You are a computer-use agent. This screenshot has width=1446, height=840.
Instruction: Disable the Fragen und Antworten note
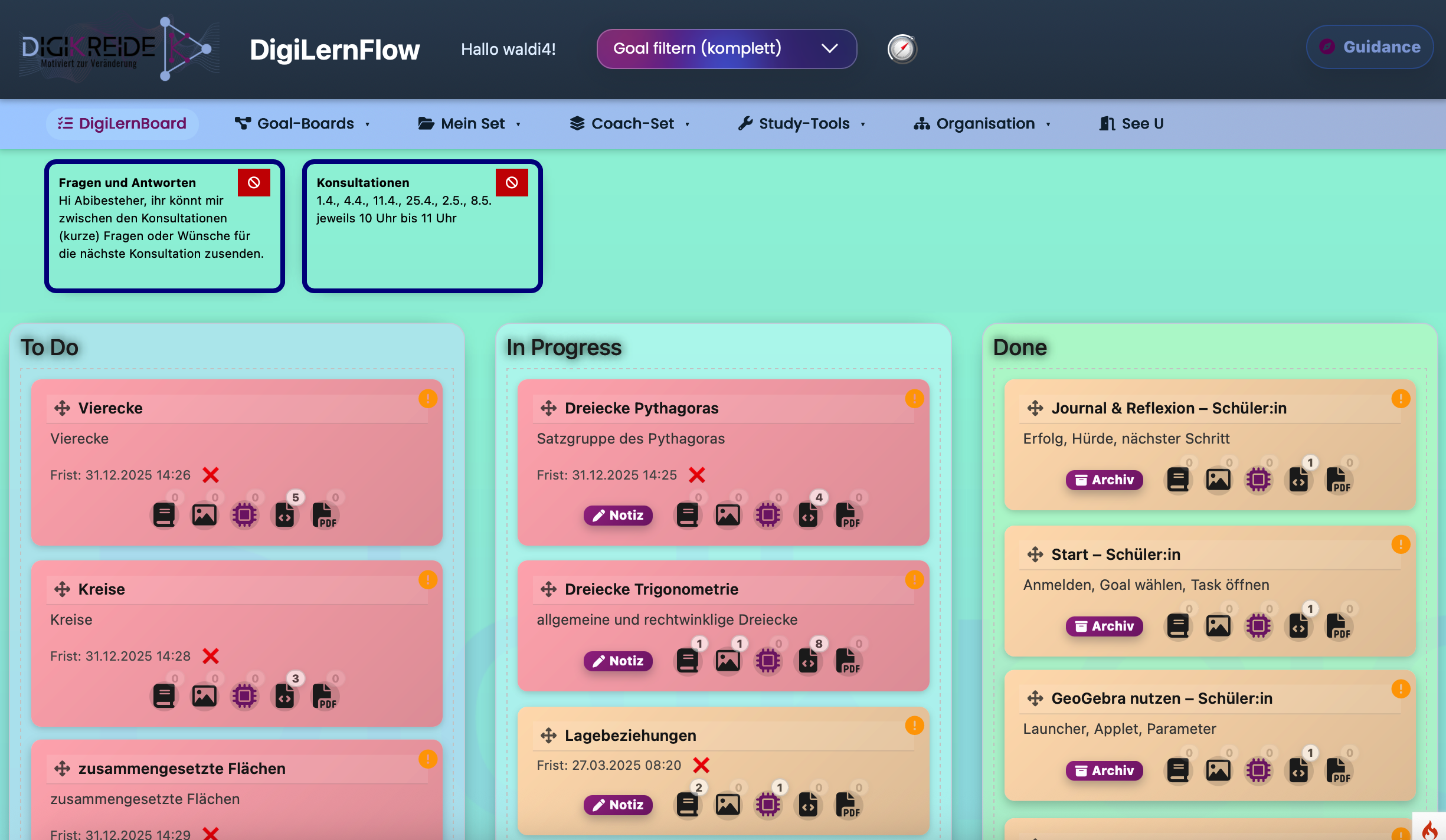[x=254, y=182]
